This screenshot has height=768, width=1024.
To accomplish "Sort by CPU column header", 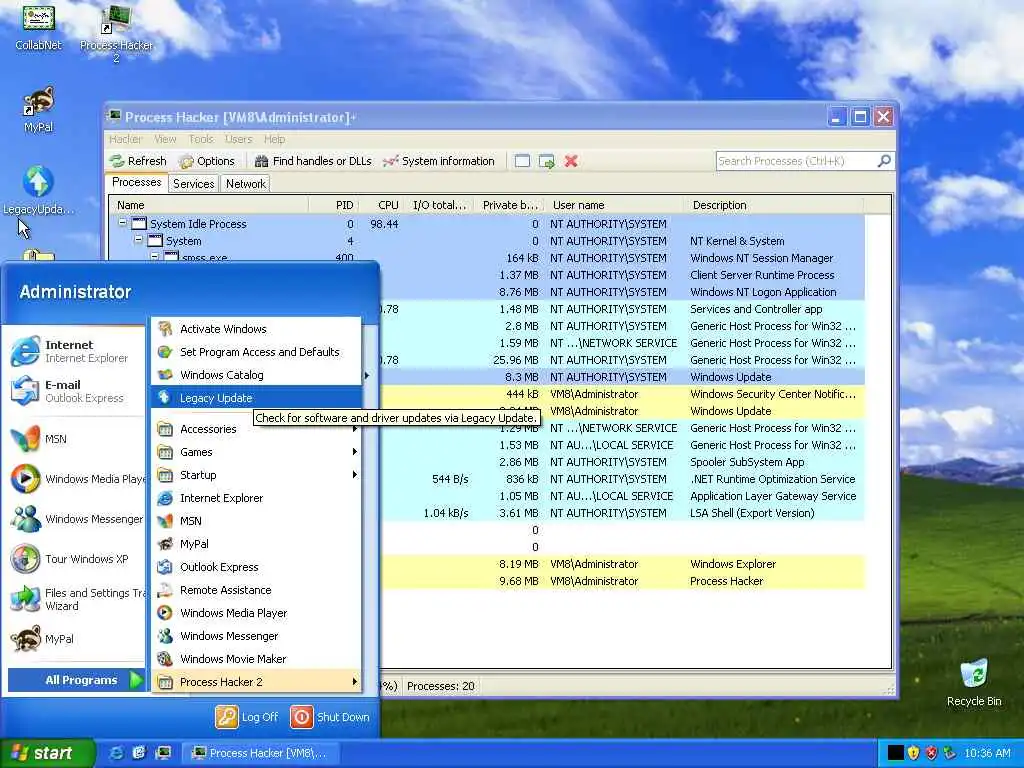I will (x=380, y=205).
